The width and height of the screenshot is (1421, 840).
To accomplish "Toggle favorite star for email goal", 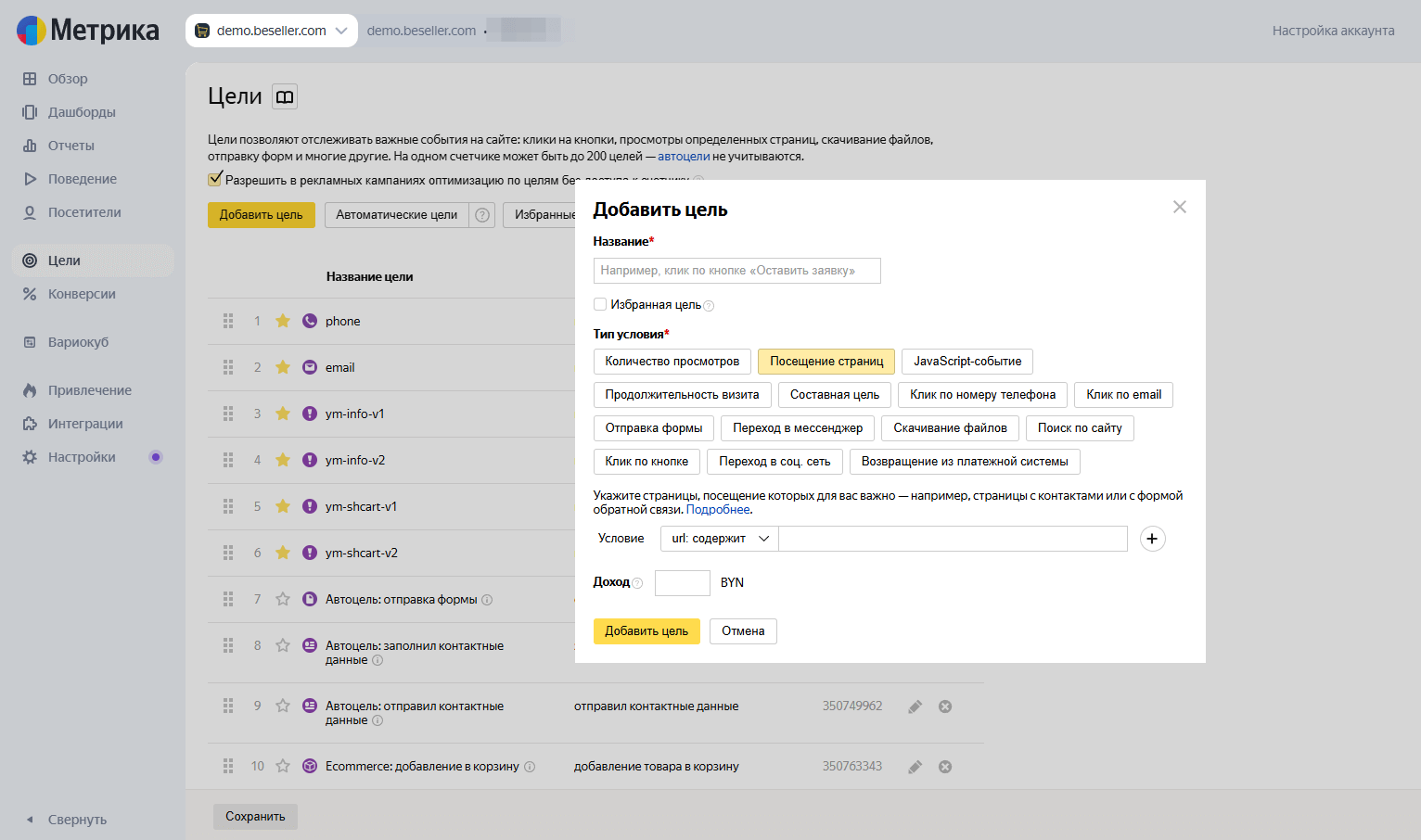I will pyautogui.click(x=283, y=367).
